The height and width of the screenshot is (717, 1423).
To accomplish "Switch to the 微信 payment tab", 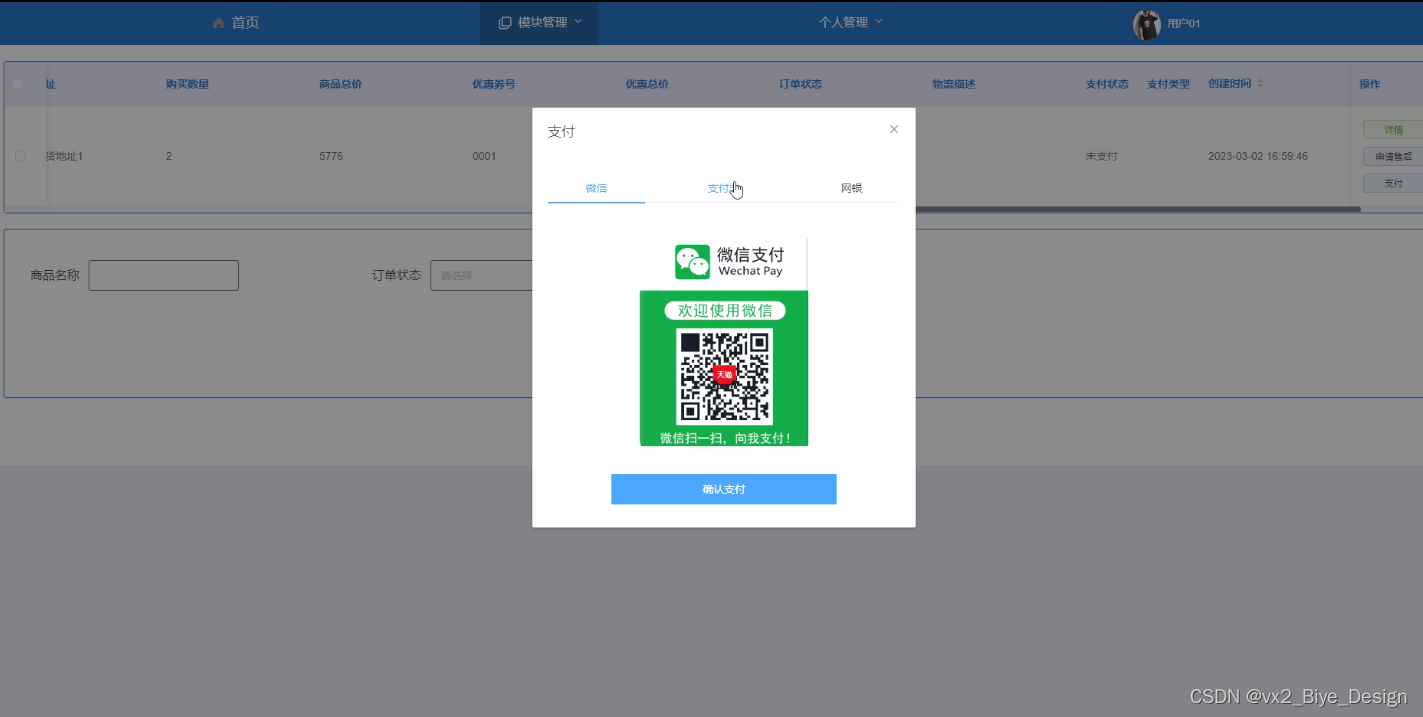I will pyautogui.click(x=596, y=188).
